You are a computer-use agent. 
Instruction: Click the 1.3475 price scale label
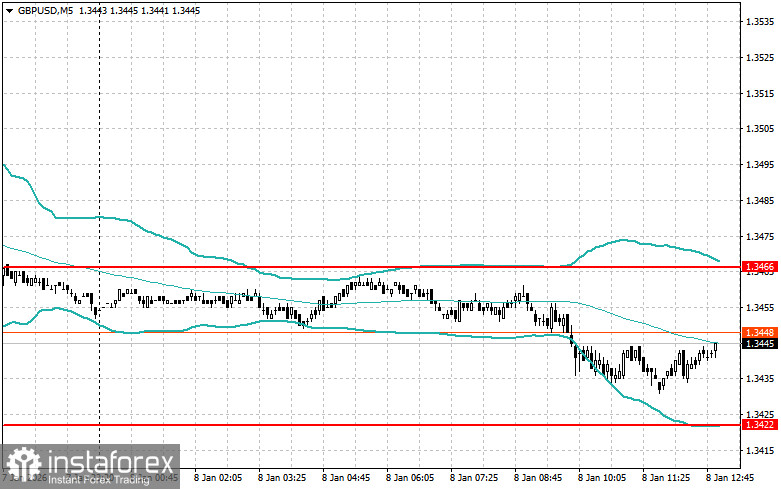point(758,237)
